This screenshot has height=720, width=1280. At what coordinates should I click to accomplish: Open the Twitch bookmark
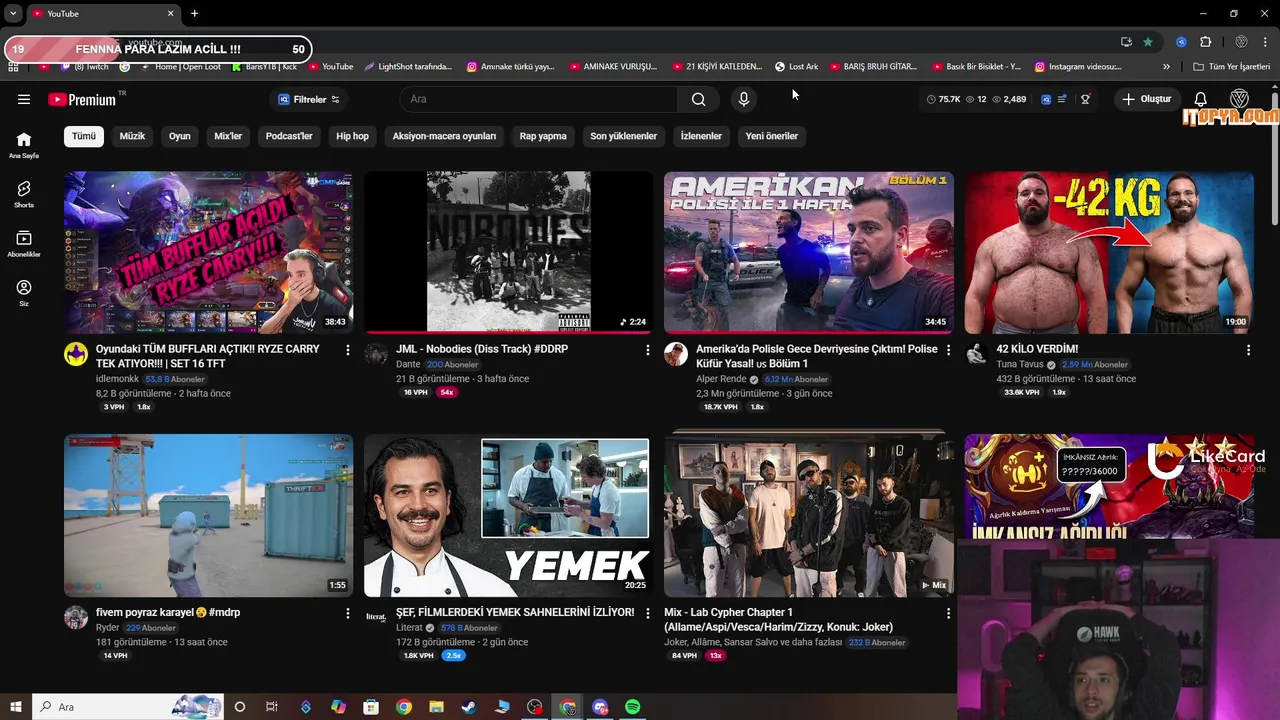pos(84,67)
